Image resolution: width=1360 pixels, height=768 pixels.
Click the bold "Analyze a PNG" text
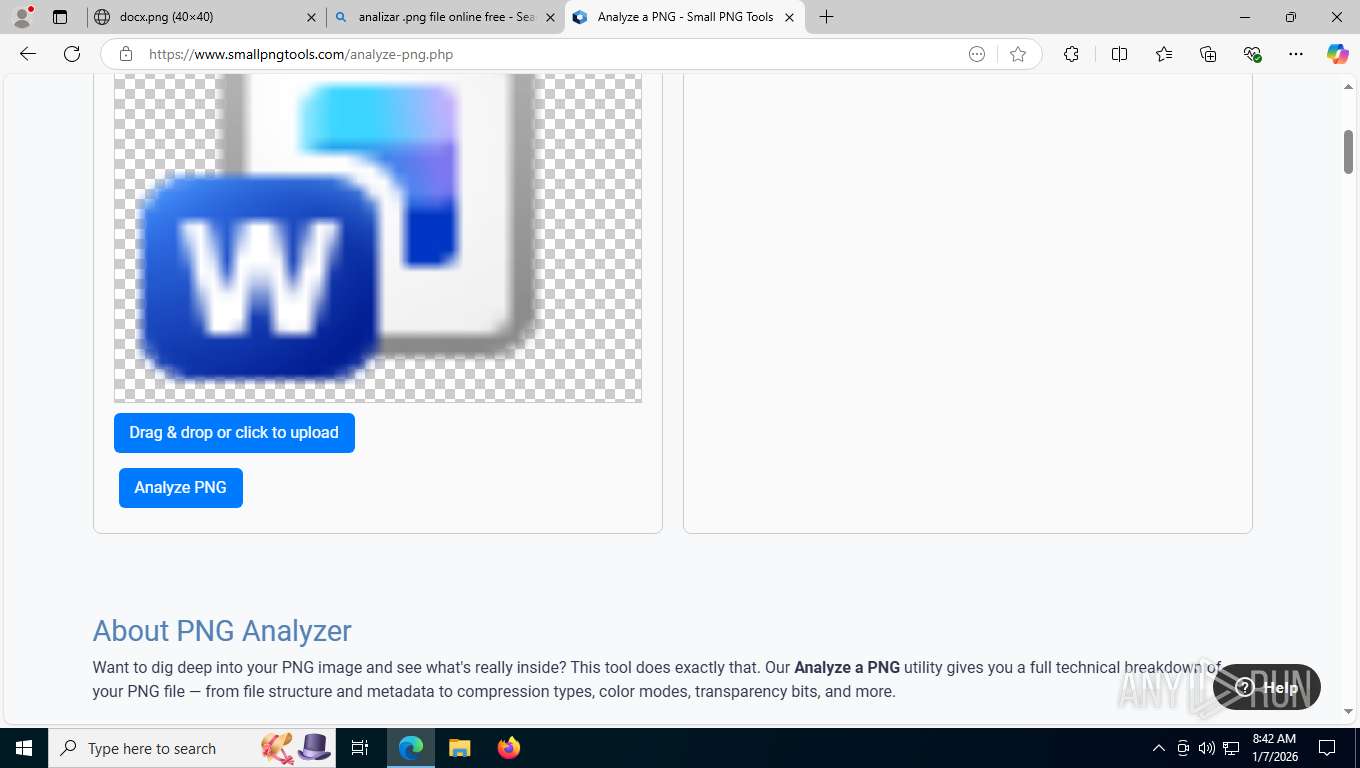(x=847, y=667)
